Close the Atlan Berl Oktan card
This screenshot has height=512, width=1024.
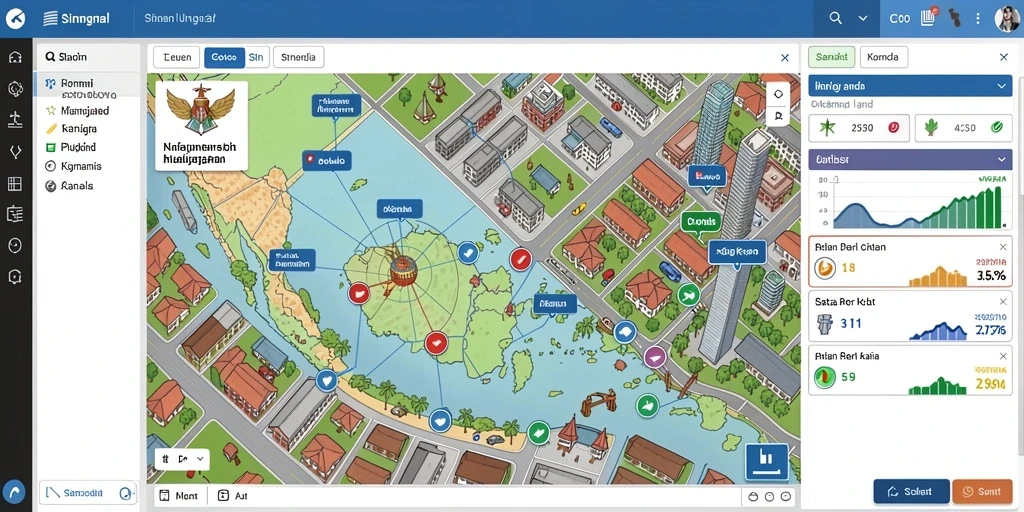(1003, 247)
